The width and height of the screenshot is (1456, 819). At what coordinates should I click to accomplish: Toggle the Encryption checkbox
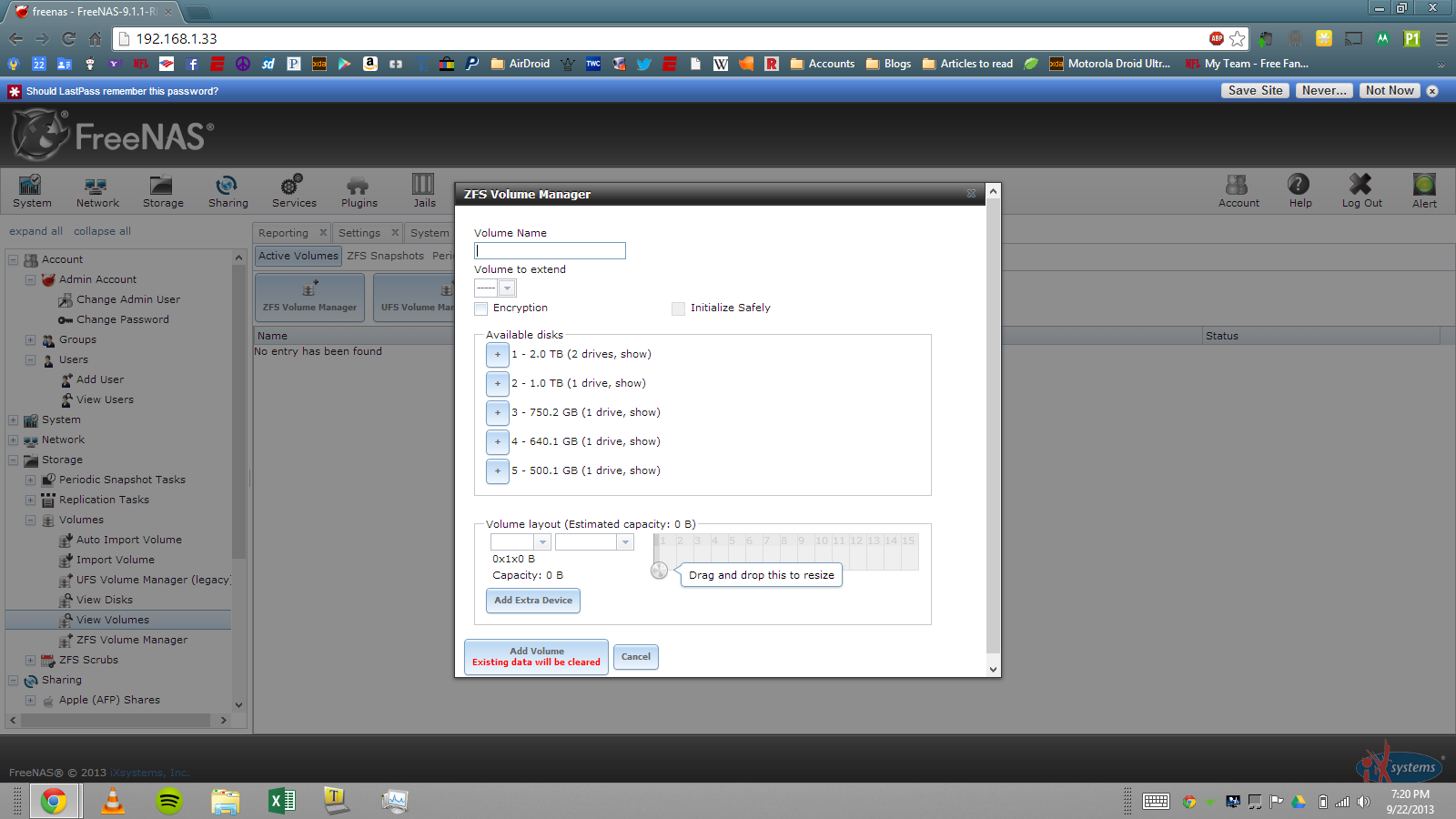click(480, 308)
